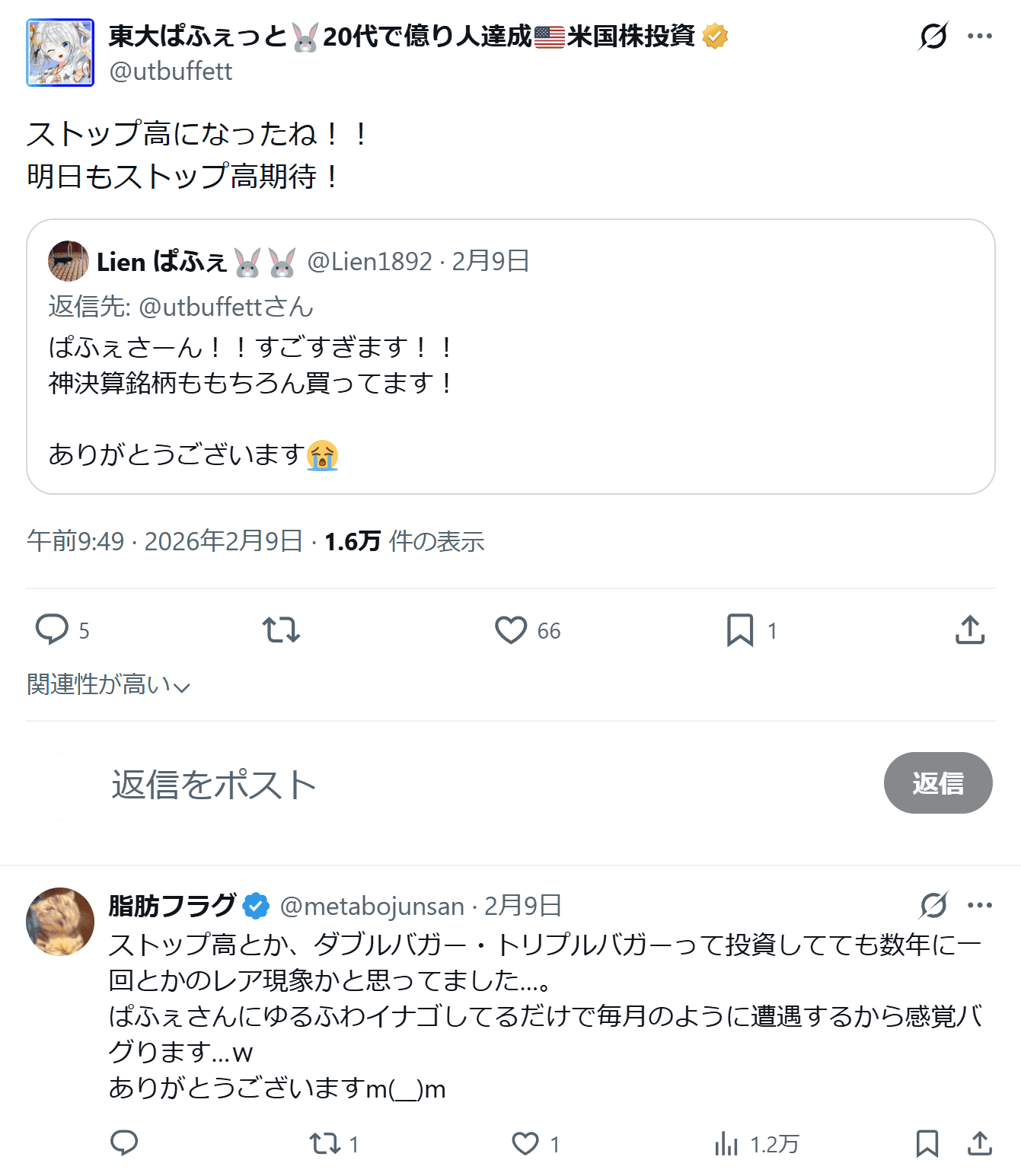The width and height of the screenshot is (1021, 1176).
Task: Open the more options menu on the main post
Action: coord(979,36)
